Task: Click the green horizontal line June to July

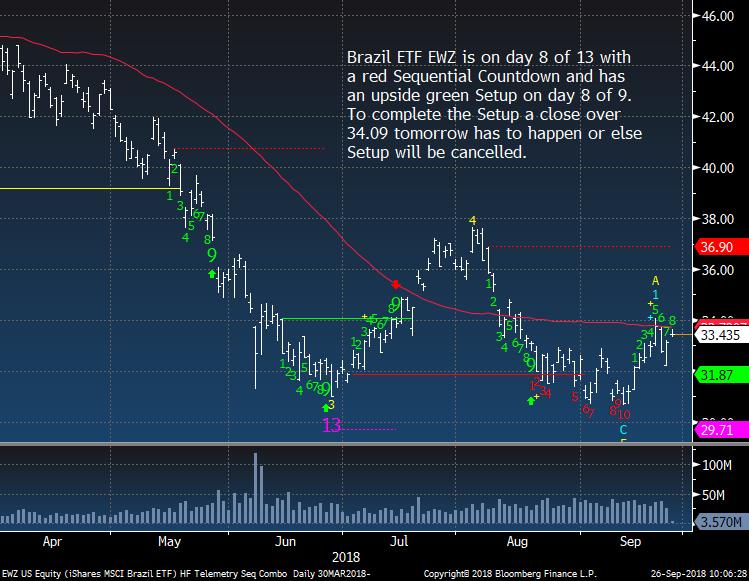Action: pos(346,319)
